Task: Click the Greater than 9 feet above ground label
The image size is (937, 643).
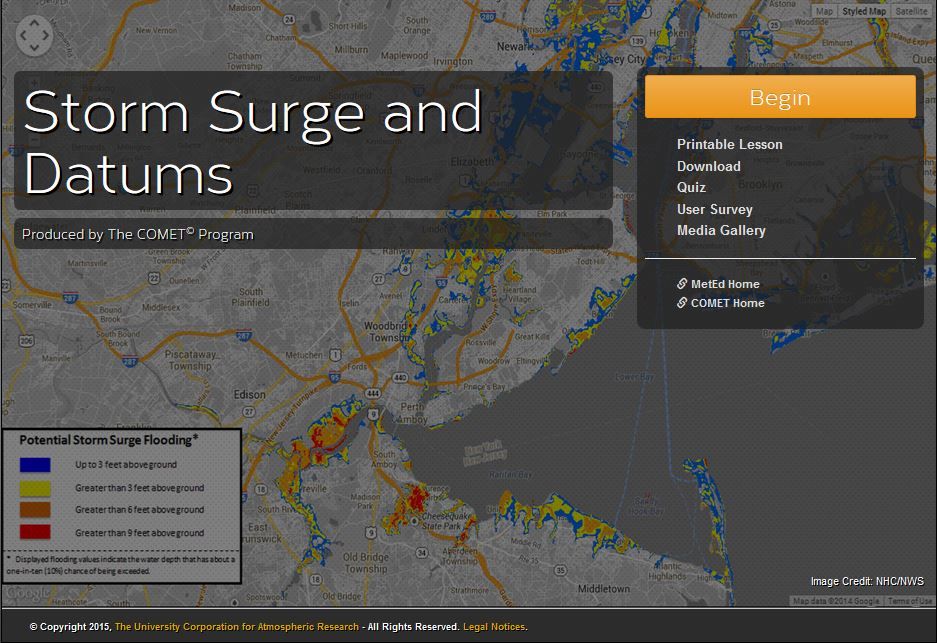Action: point(139,532)
